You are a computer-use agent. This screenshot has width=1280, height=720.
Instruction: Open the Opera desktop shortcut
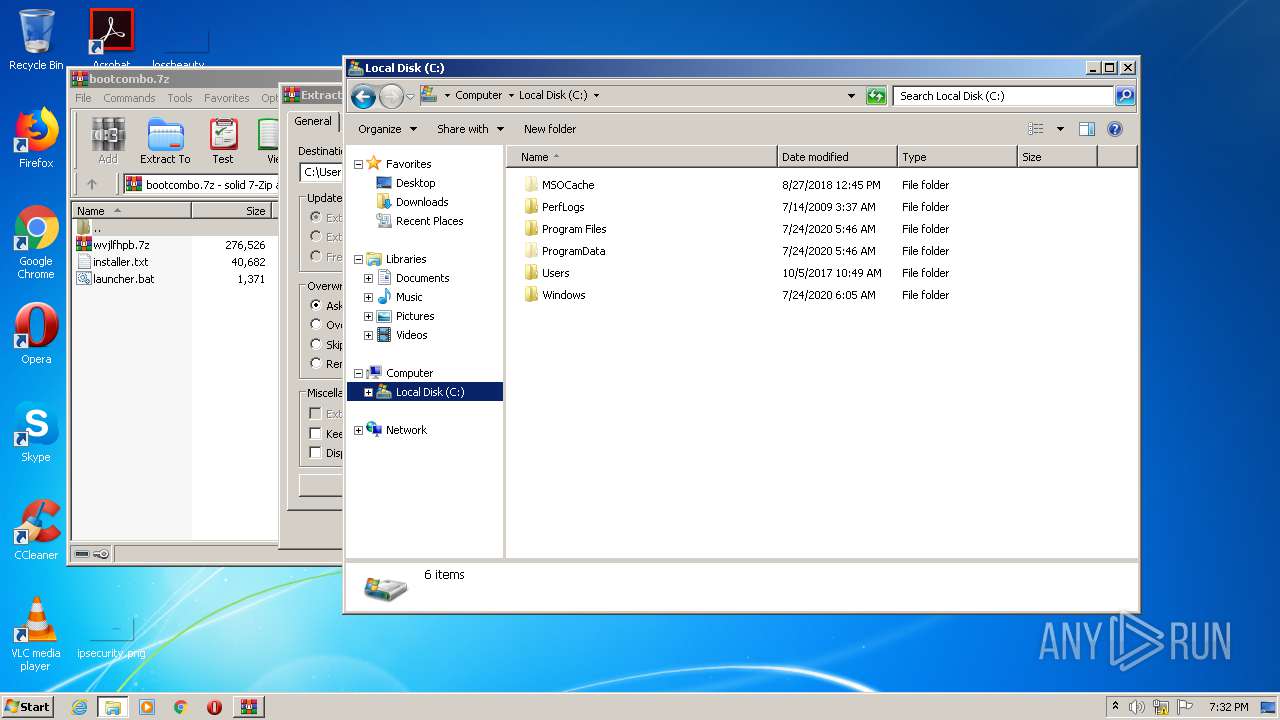tap(36, 334)
